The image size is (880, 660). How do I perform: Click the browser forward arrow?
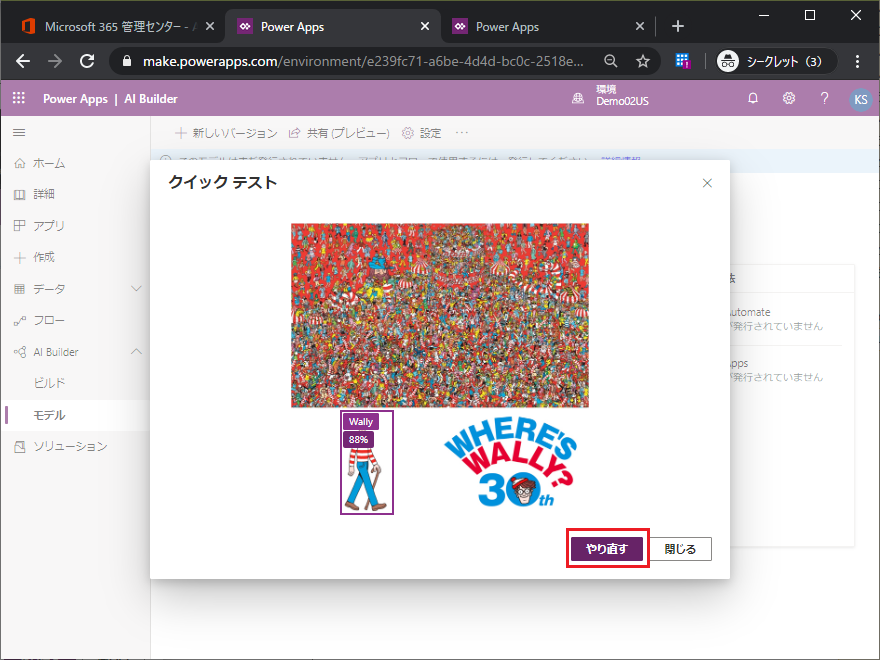point(55,61)
